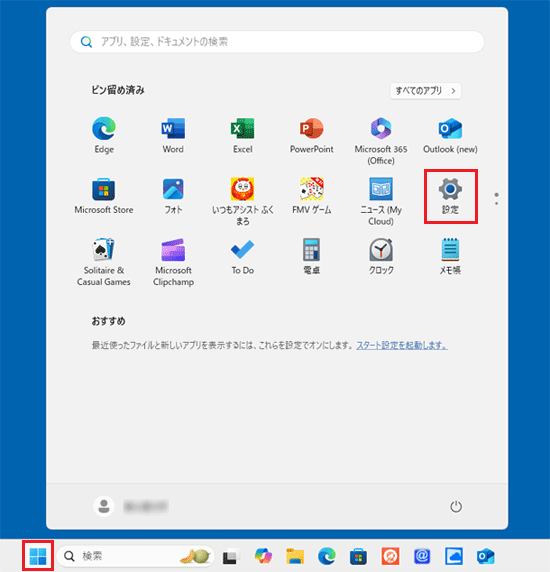This screenshot has height=572, width=550.
Task: Open the @ mail app on taskbar
Action: [422, 556]
